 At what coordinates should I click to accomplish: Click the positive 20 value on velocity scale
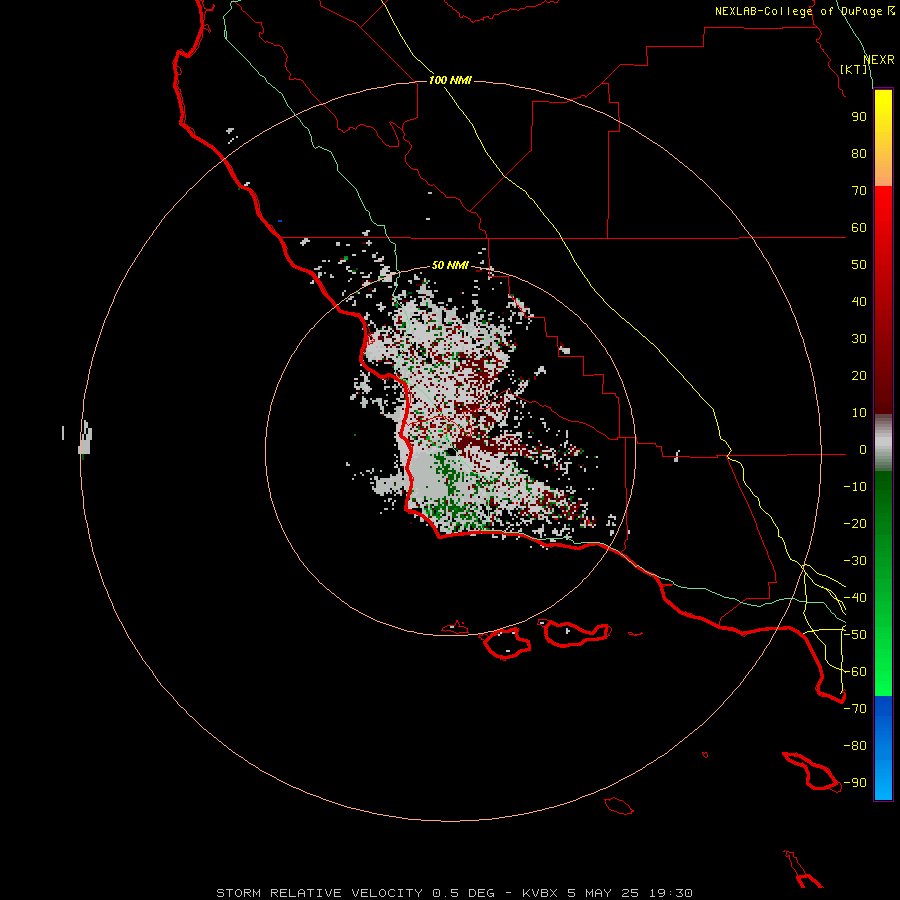coord(859,375)
